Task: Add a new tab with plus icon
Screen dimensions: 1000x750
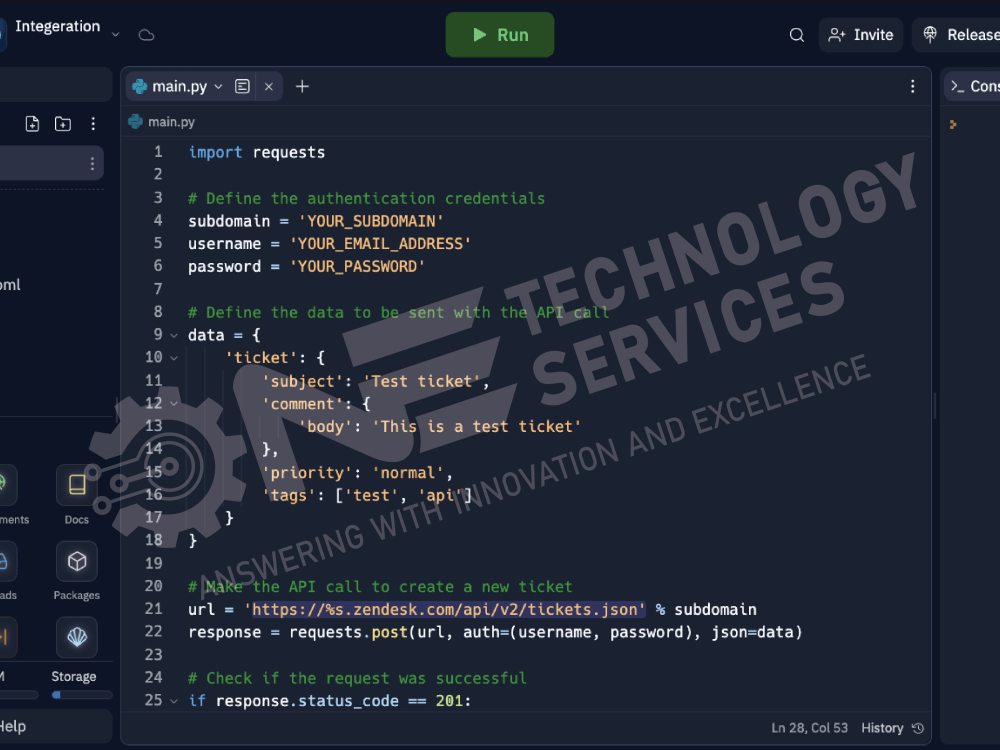Action: coord(302,87)
